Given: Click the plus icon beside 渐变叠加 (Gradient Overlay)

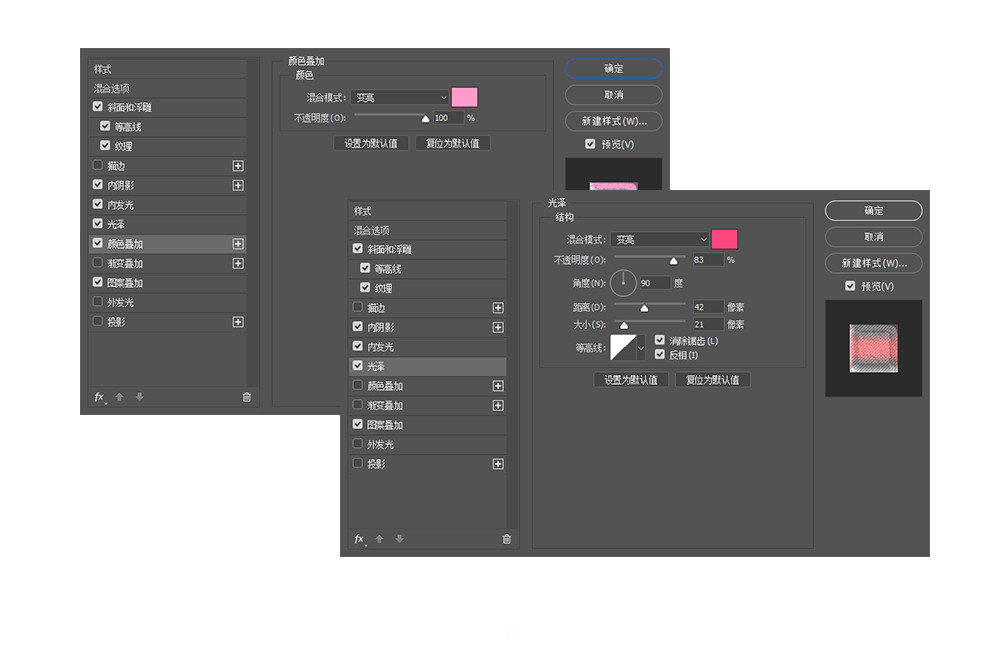Looking at the screenshot, I should (x=498, y=405).
